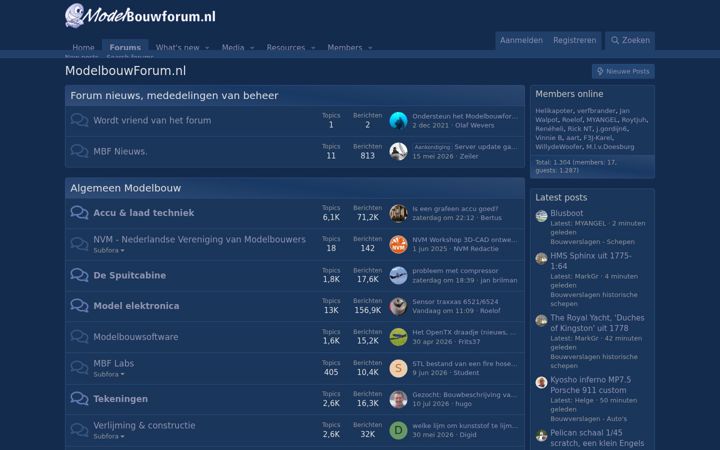Open 'Is een grafeen accu goed?' thread
The height and width of the screenshot is (450, 720).
[455, 208]
